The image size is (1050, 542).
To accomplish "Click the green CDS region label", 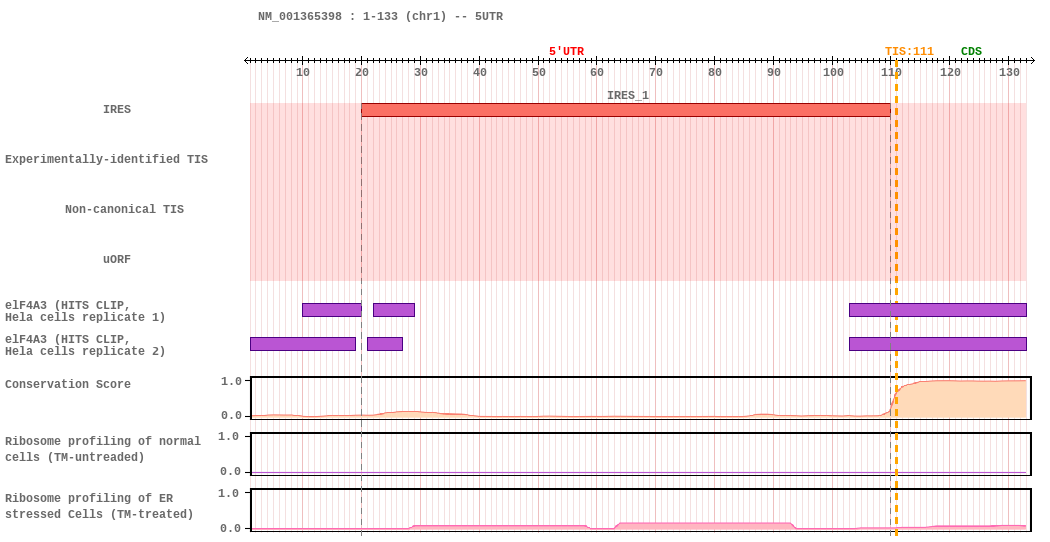I will (971, 52).
